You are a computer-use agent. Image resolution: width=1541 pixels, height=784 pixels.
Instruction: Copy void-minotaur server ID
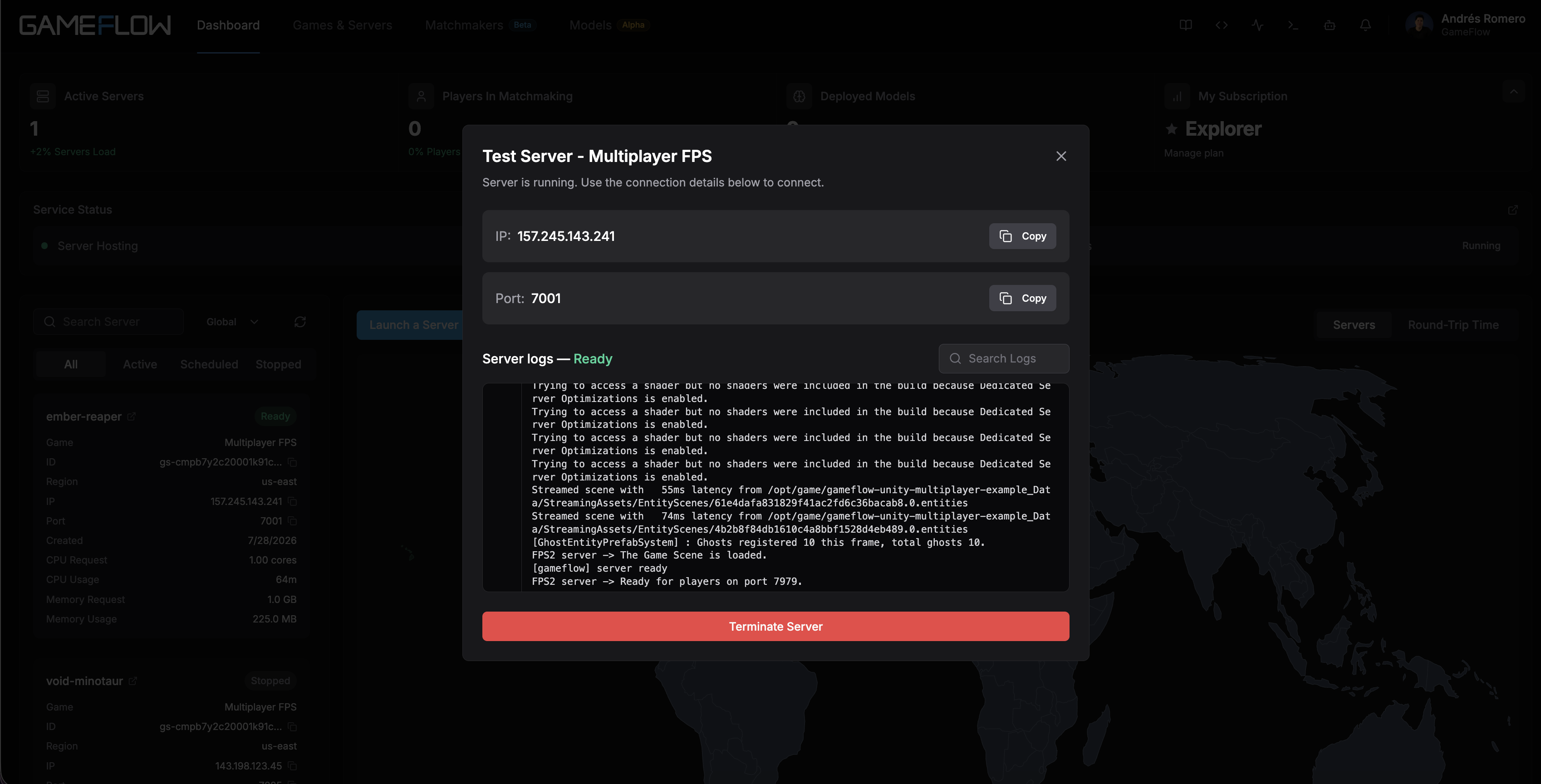pos(293,726)
